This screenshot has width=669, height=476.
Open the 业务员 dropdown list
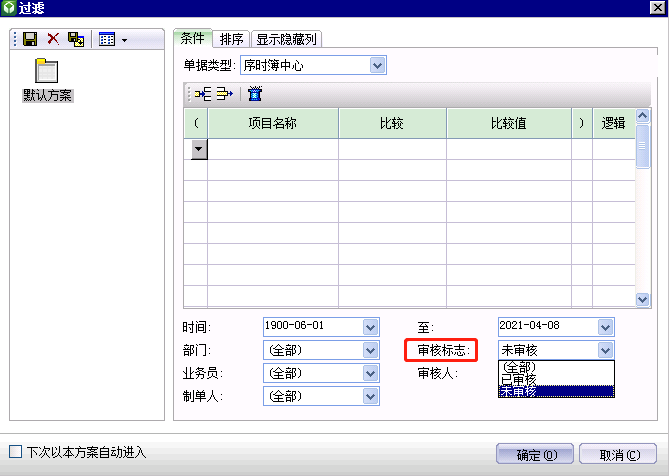click(x=371, y=373)
